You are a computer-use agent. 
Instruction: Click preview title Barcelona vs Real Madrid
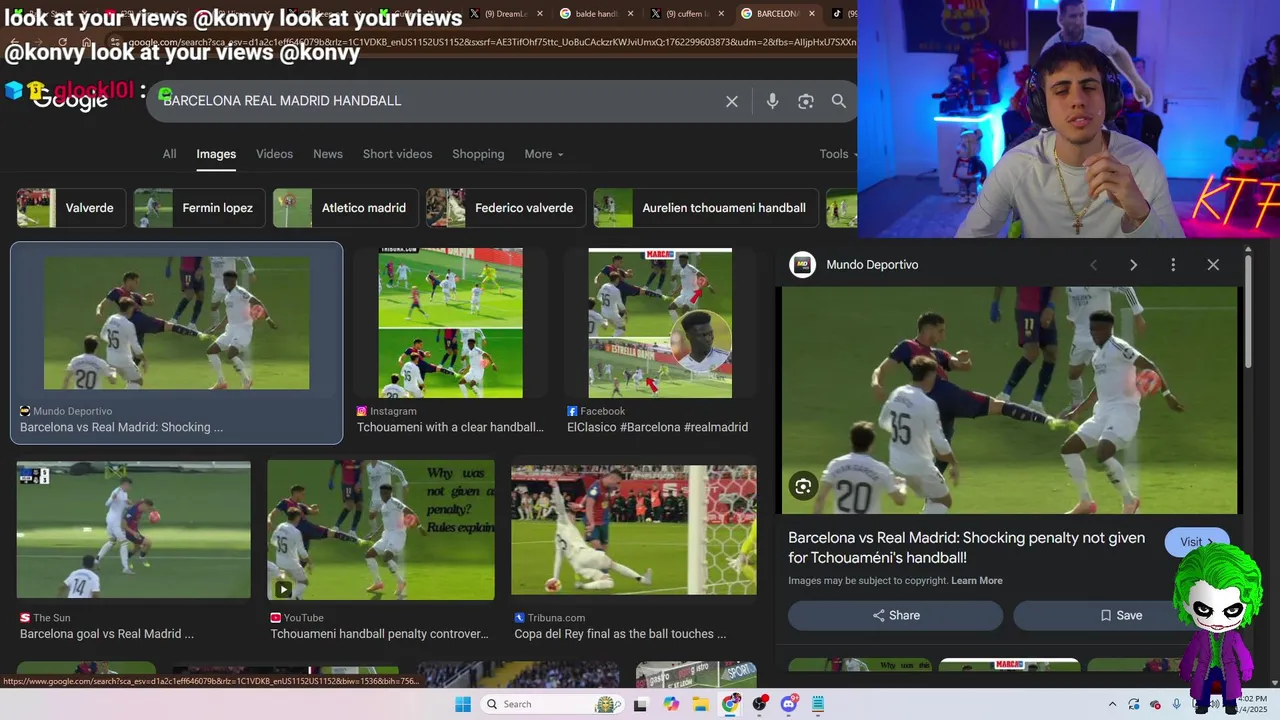tap(966, 548)
